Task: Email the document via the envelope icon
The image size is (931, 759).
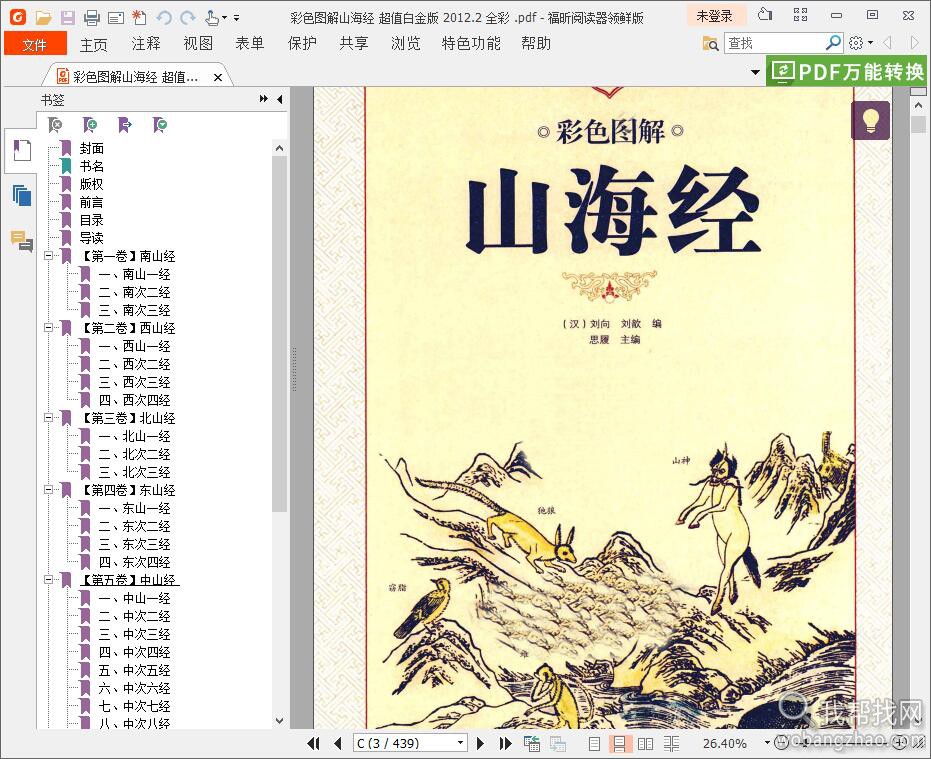Action: click(x=116, y=18)
